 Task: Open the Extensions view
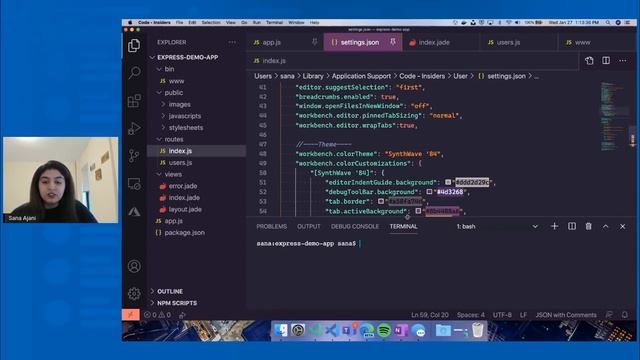pyautogui.click(x=134, y=101)
